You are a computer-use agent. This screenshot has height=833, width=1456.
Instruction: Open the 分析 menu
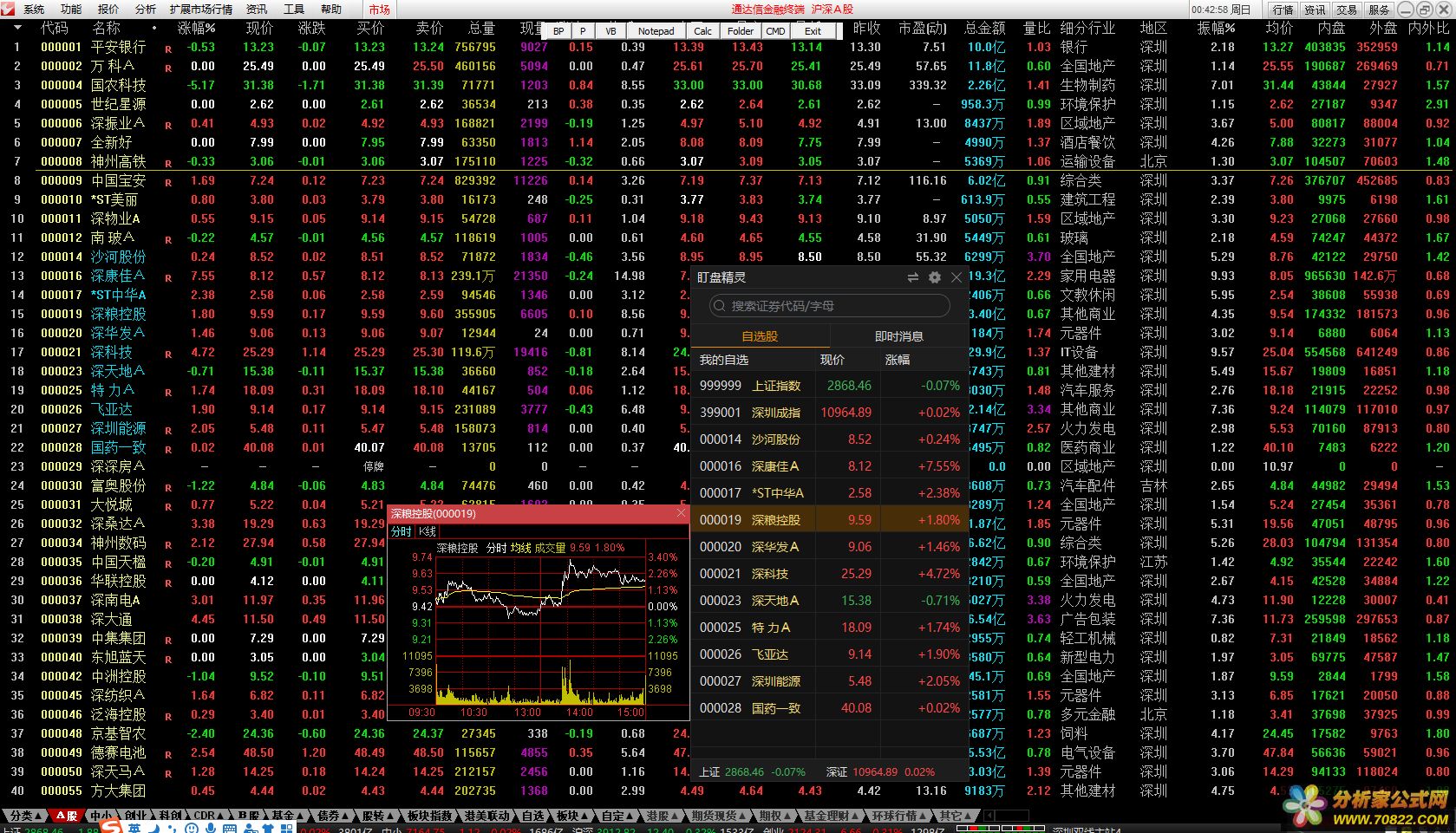pos(146,9)
